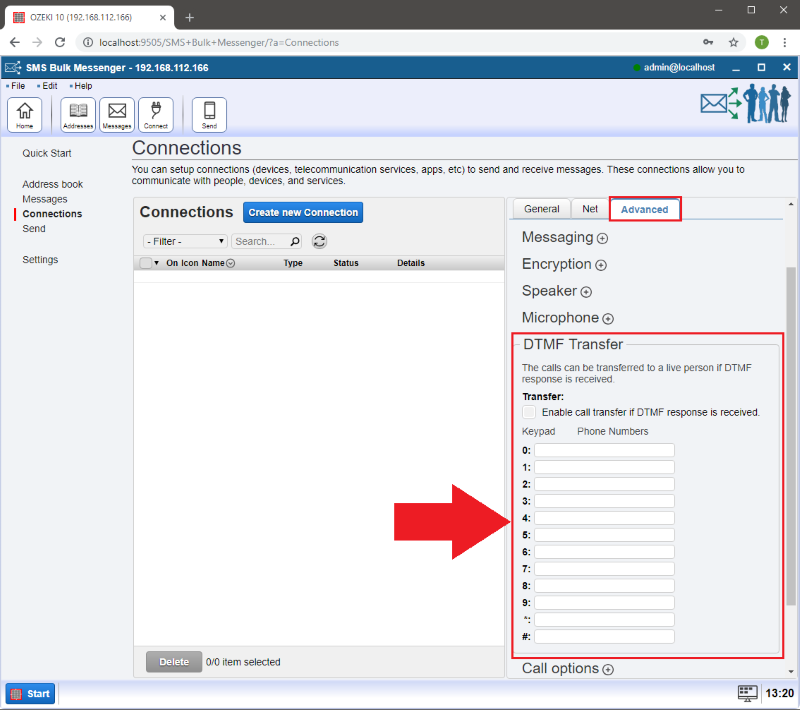Image resolution: width=800 pixels, height=710 pixels.
Task: Enable call transfer on DTMF response
Action: [x=529, y=412]
